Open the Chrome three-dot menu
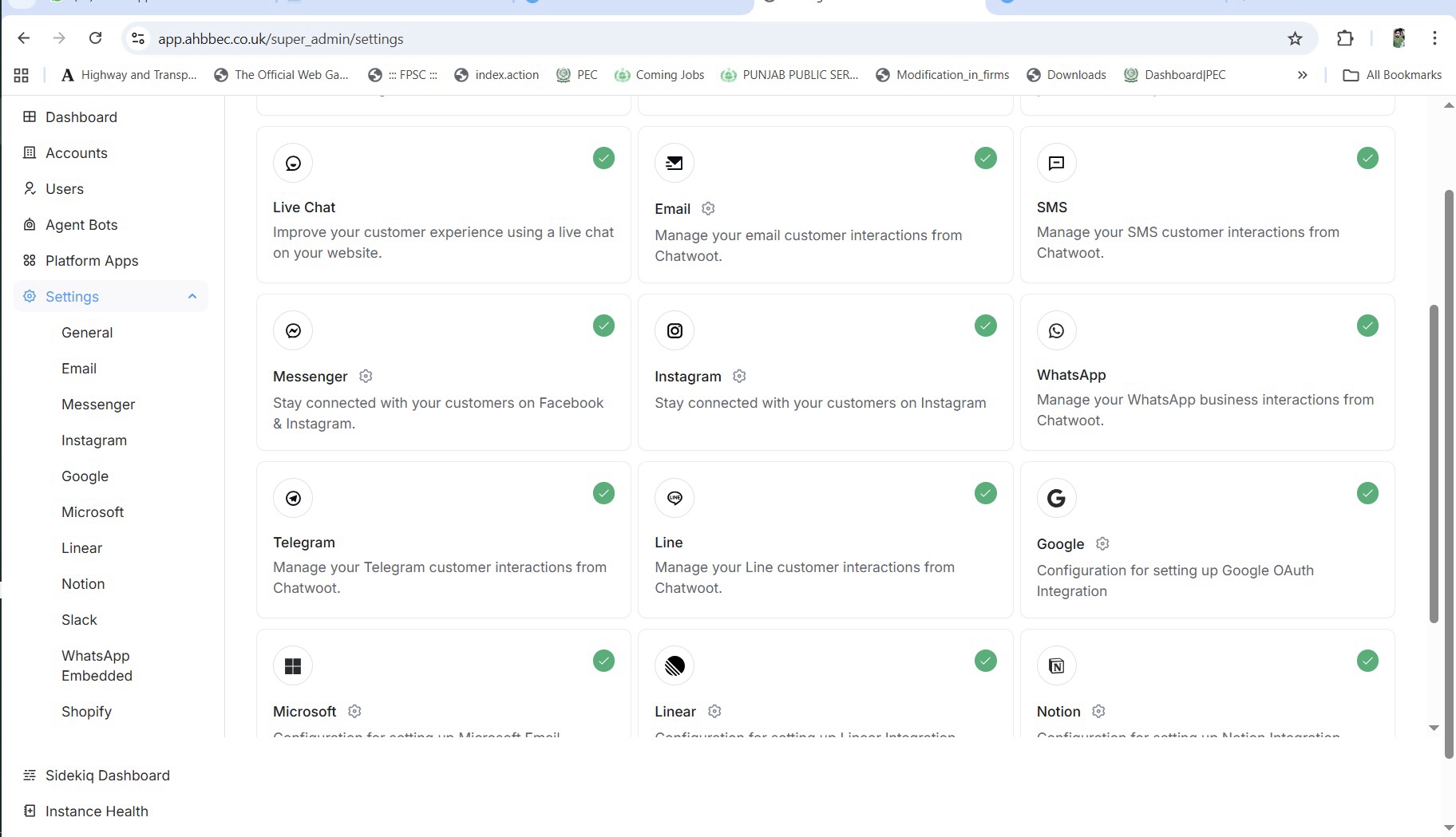Screen dimensions: 1456x837 click(x=1434, y=38)
